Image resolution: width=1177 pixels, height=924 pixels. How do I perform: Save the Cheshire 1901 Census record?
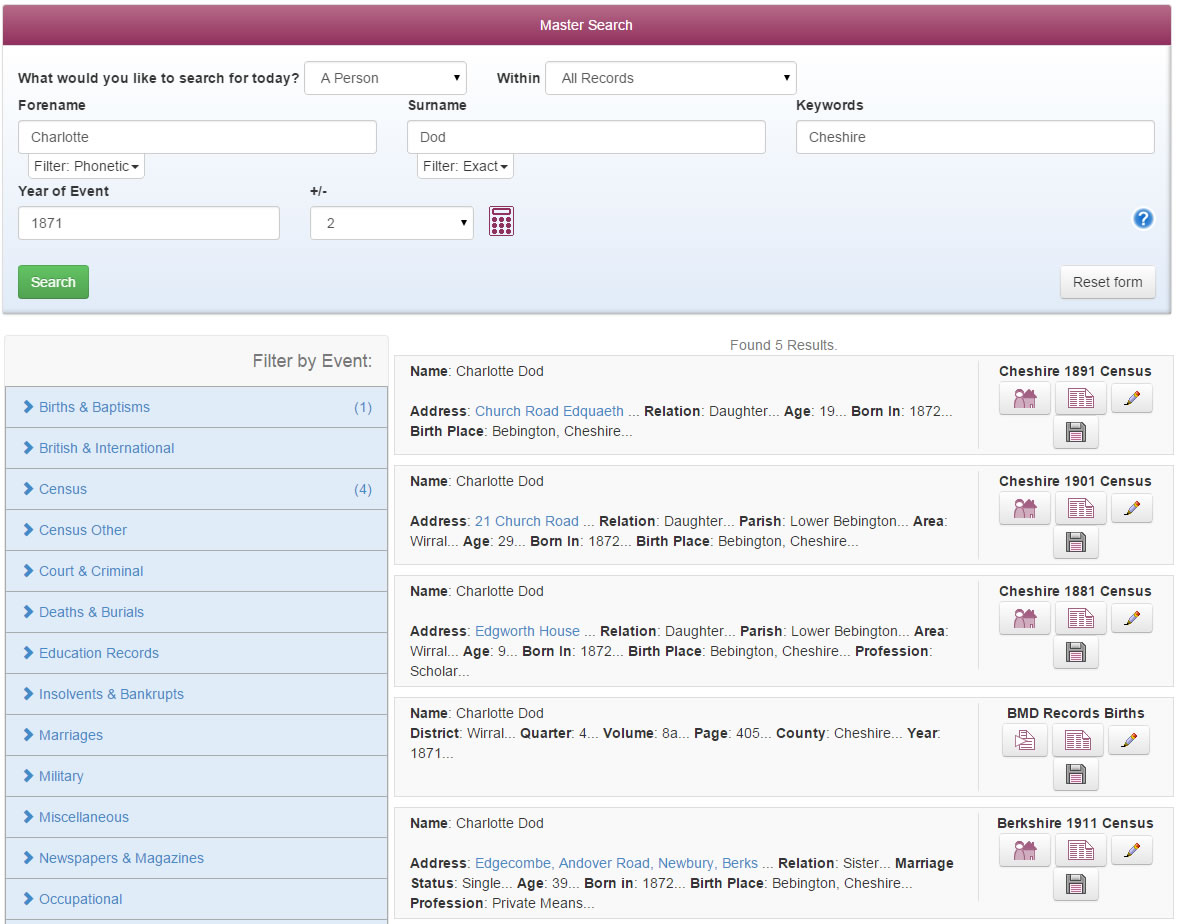coord(1076,543)
